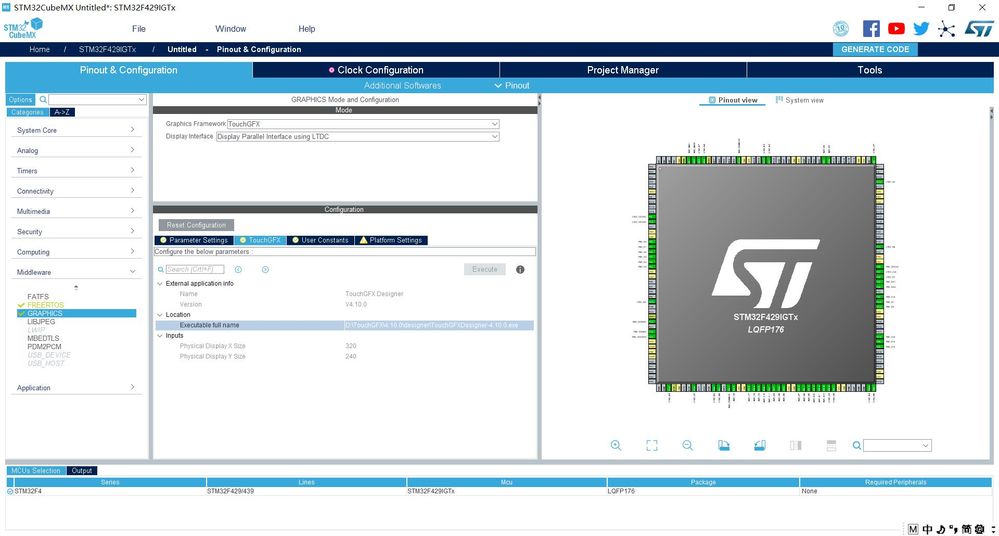Image resolution: width=999 pixels, height=536 pixels.
Task: Toggle the FREERTOS middleware entry
Action: [45, 305]
